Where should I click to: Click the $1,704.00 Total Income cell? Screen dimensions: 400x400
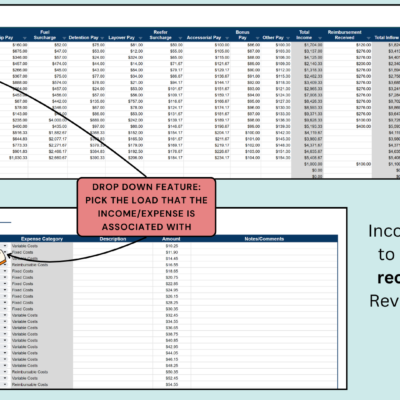[307, 45]
